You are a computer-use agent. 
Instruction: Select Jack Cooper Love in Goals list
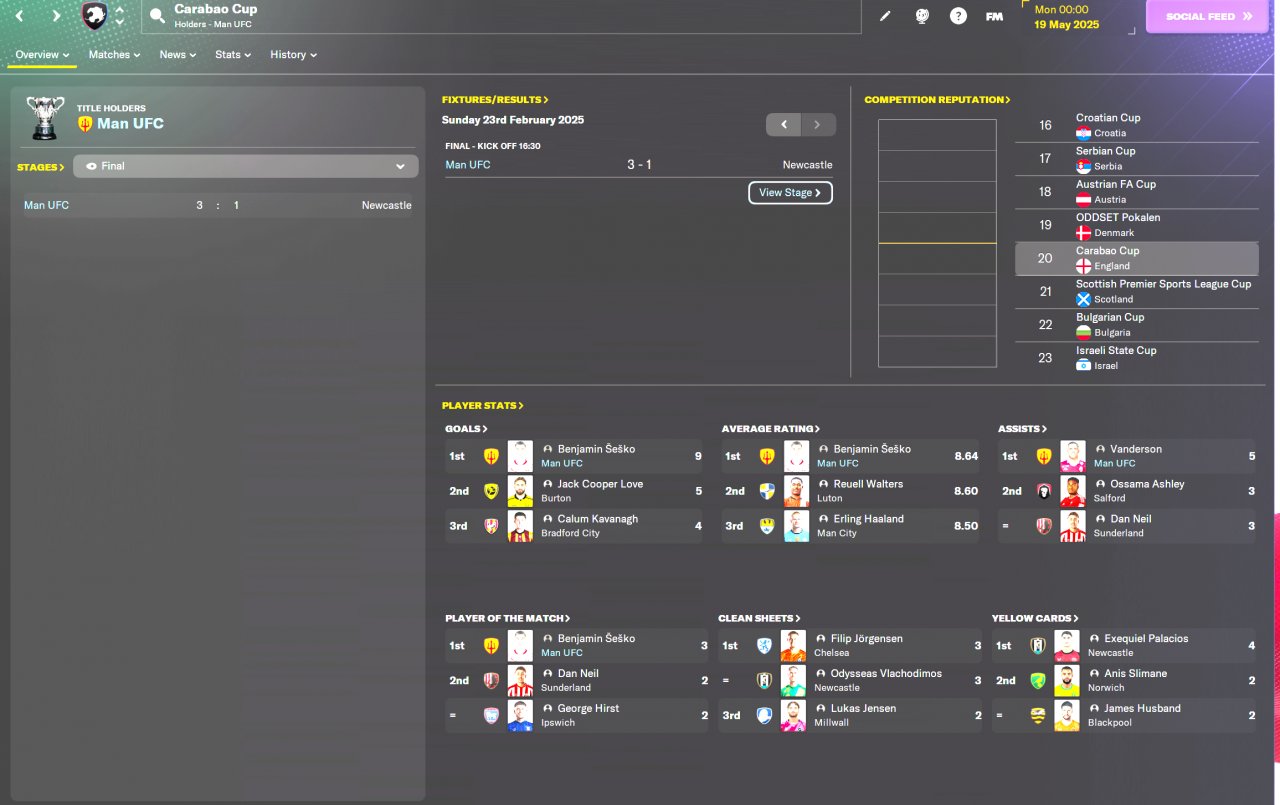pyautogui.click(x=600, y=484)
